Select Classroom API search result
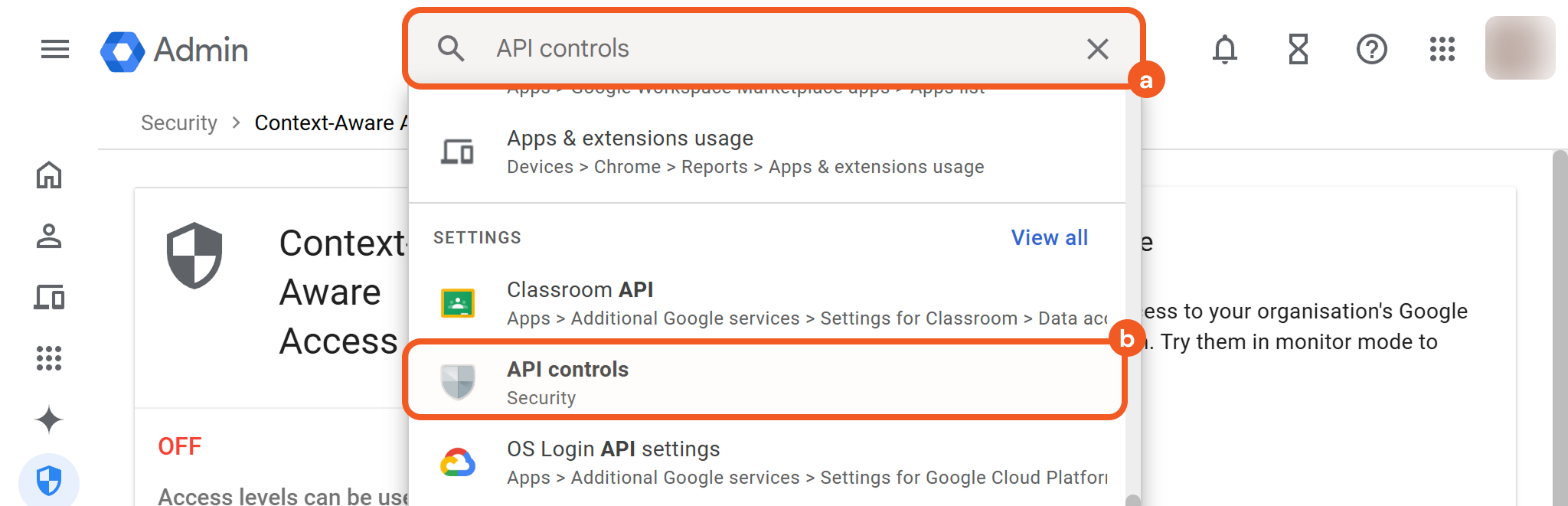The height and width of the screenshot is (506, 1568). point(764,303)
